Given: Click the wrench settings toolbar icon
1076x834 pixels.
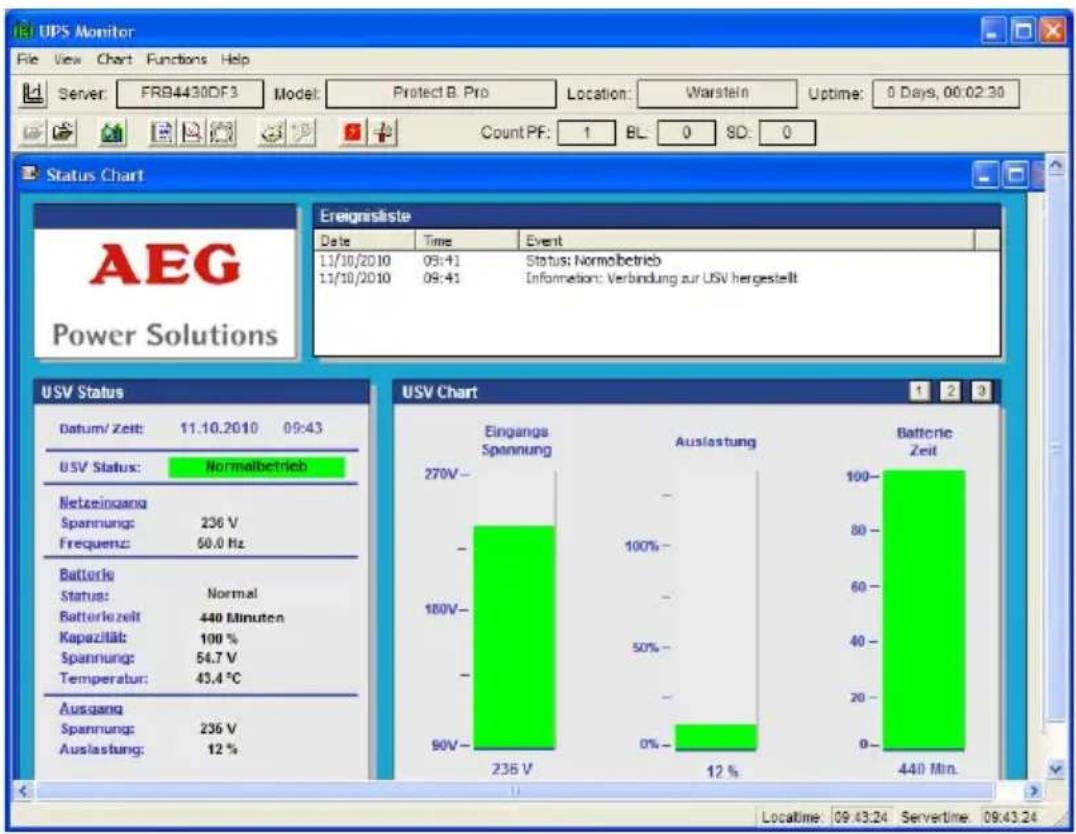Looking at the screenshot, I should coord(303,132).
